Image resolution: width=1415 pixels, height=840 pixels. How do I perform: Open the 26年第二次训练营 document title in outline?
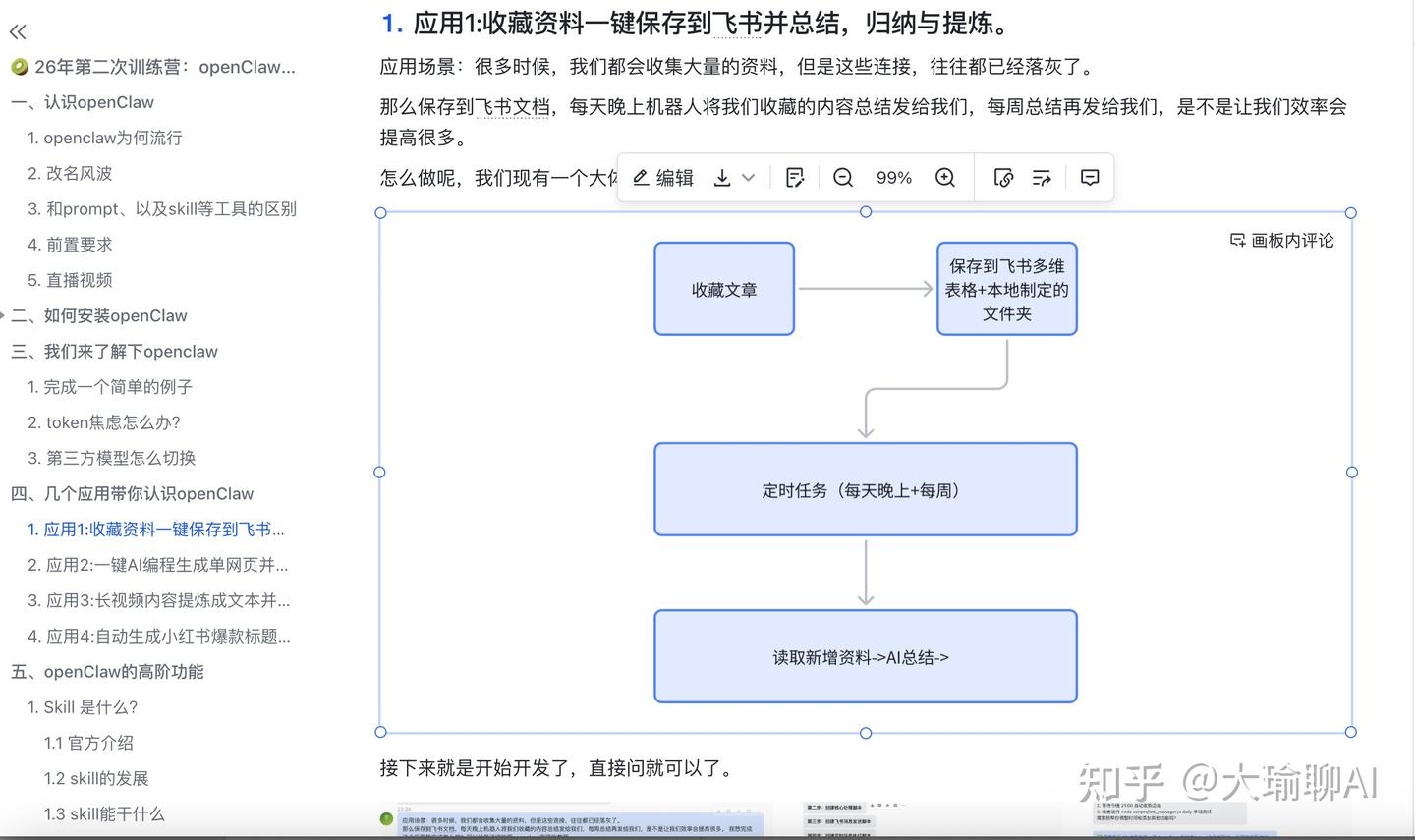[153, 67]
